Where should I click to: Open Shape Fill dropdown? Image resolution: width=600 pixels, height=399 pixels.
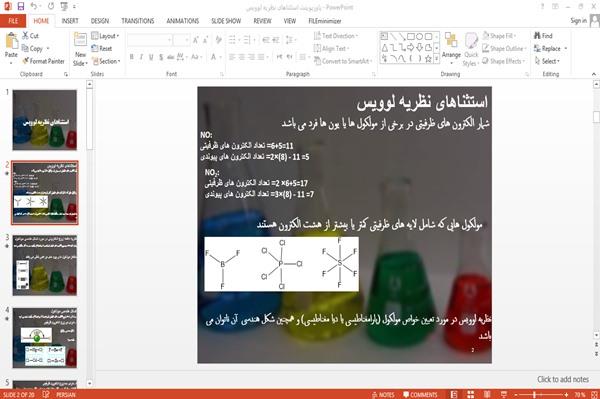(x=499, y=36)
